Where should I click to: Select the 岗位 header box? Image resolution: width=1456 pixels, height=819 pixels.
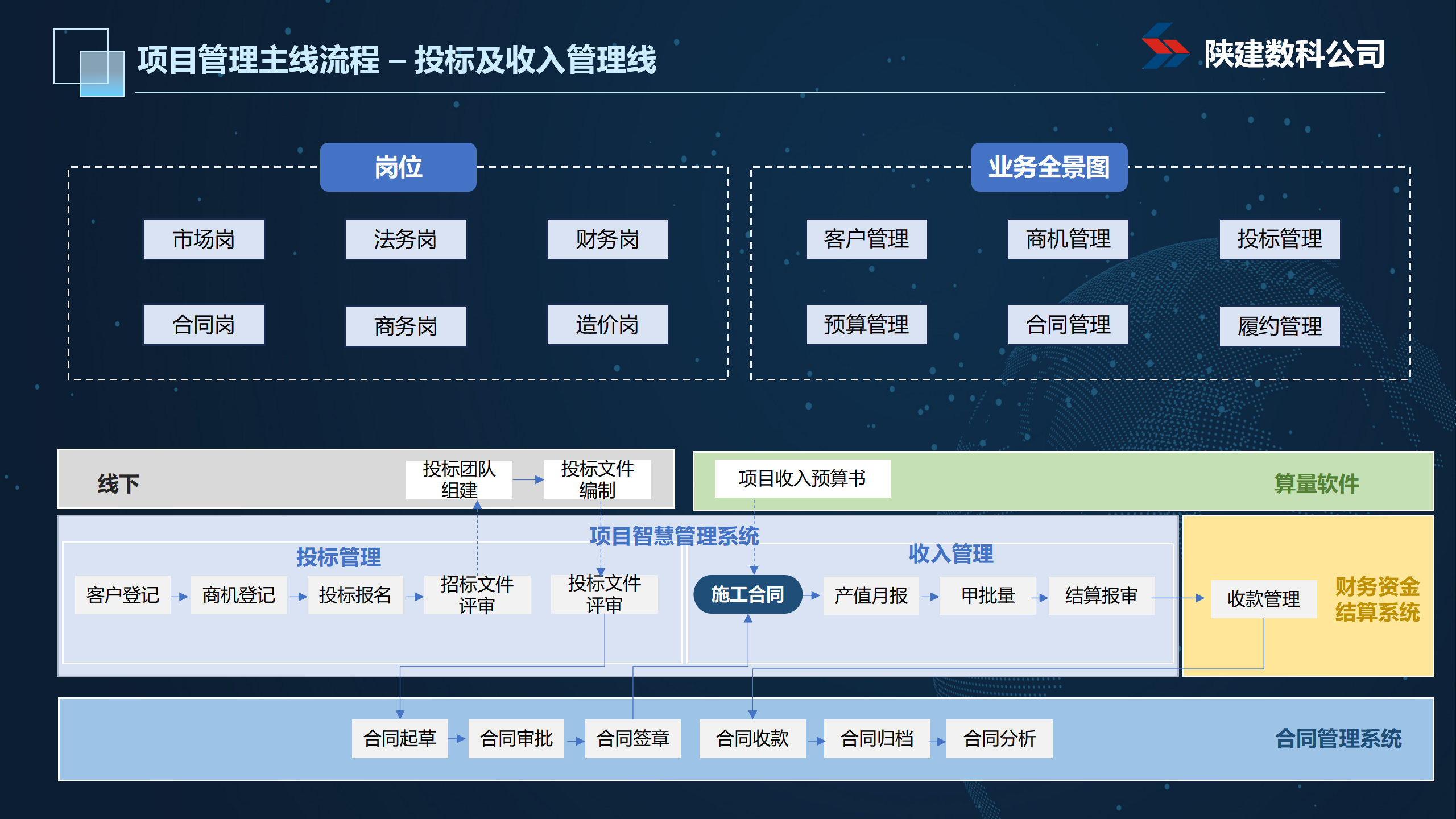398,167
